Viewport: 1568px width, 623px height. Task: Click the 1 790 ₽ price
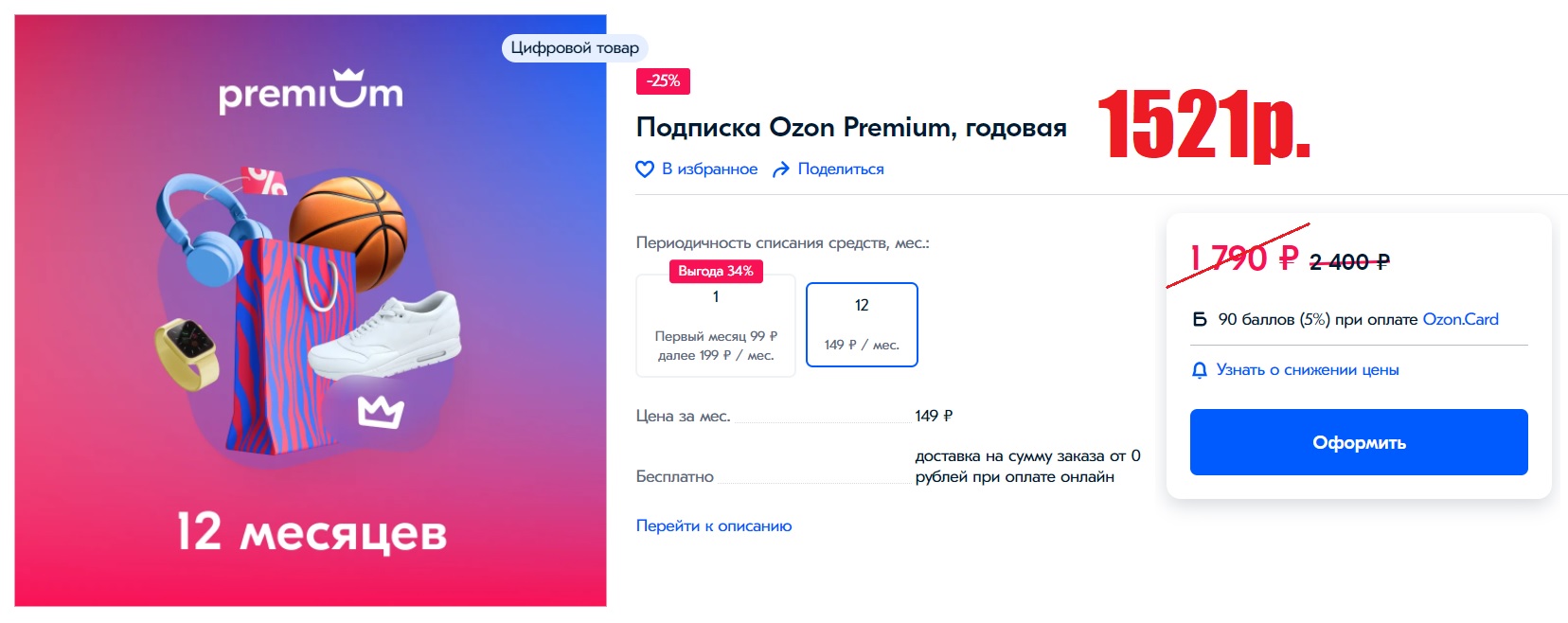(1243, 258)
